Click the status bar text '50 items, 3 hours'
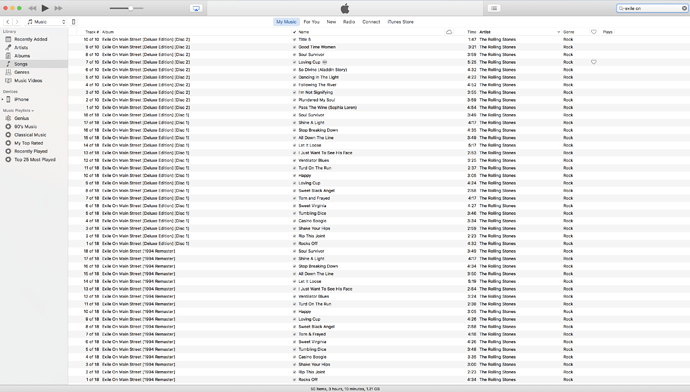 tap(345, 389)
